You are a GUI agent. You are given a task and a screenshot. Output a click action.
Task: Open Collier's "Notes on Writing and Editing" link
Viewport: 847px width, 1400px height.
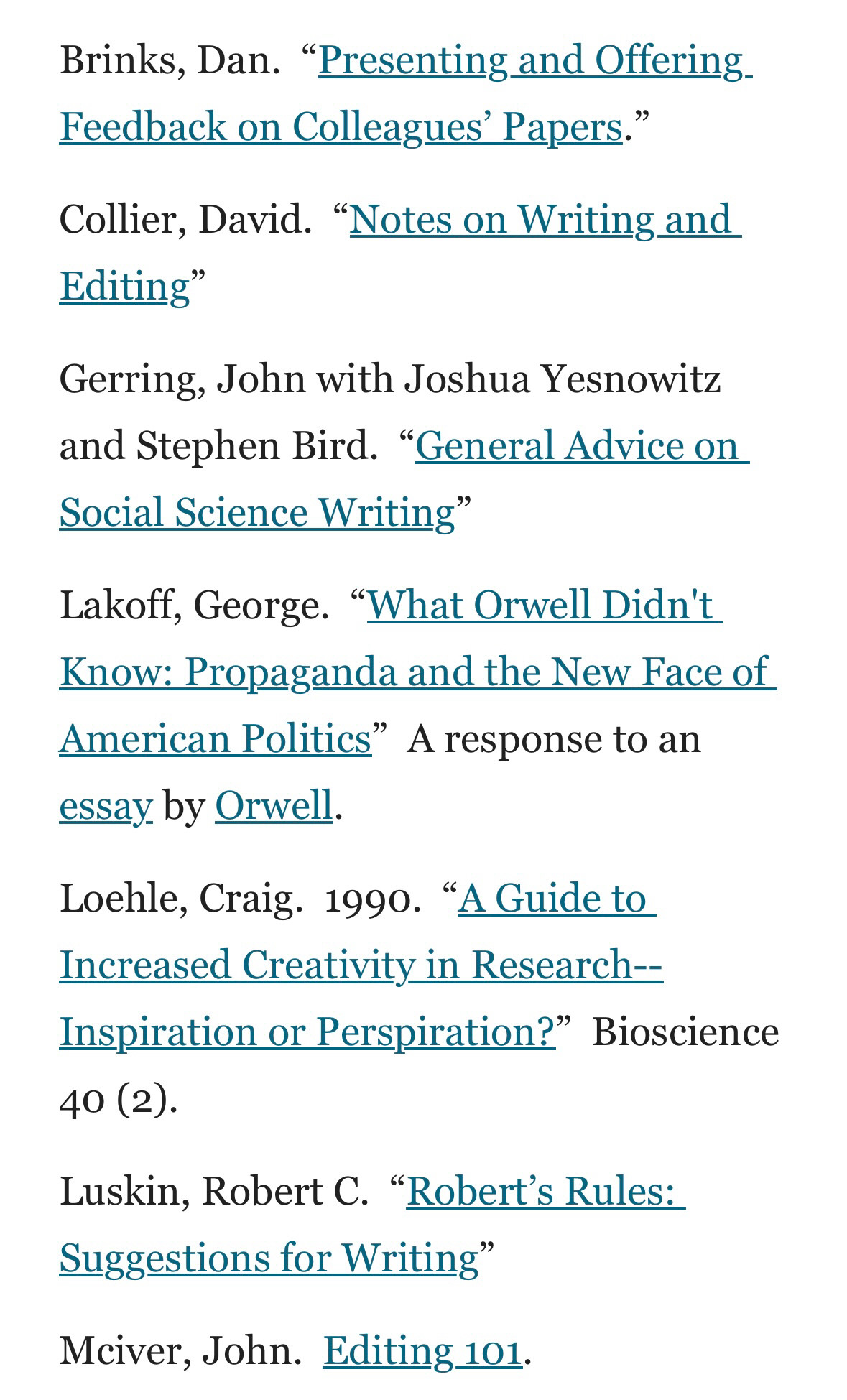point(545,219)
